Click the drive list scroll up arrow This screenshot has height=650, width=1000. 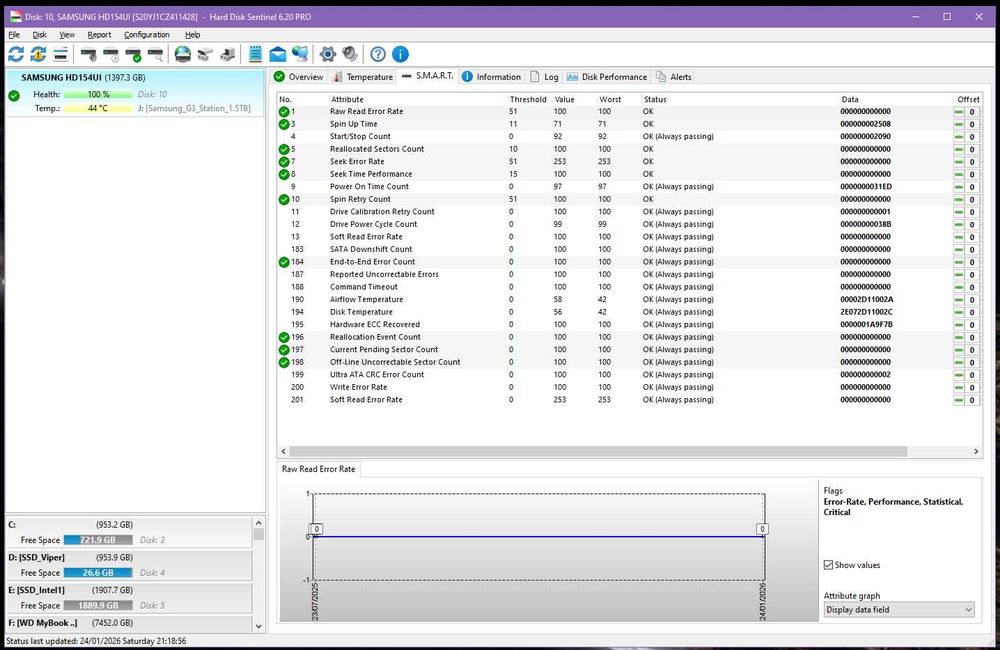tap(258, 522)
